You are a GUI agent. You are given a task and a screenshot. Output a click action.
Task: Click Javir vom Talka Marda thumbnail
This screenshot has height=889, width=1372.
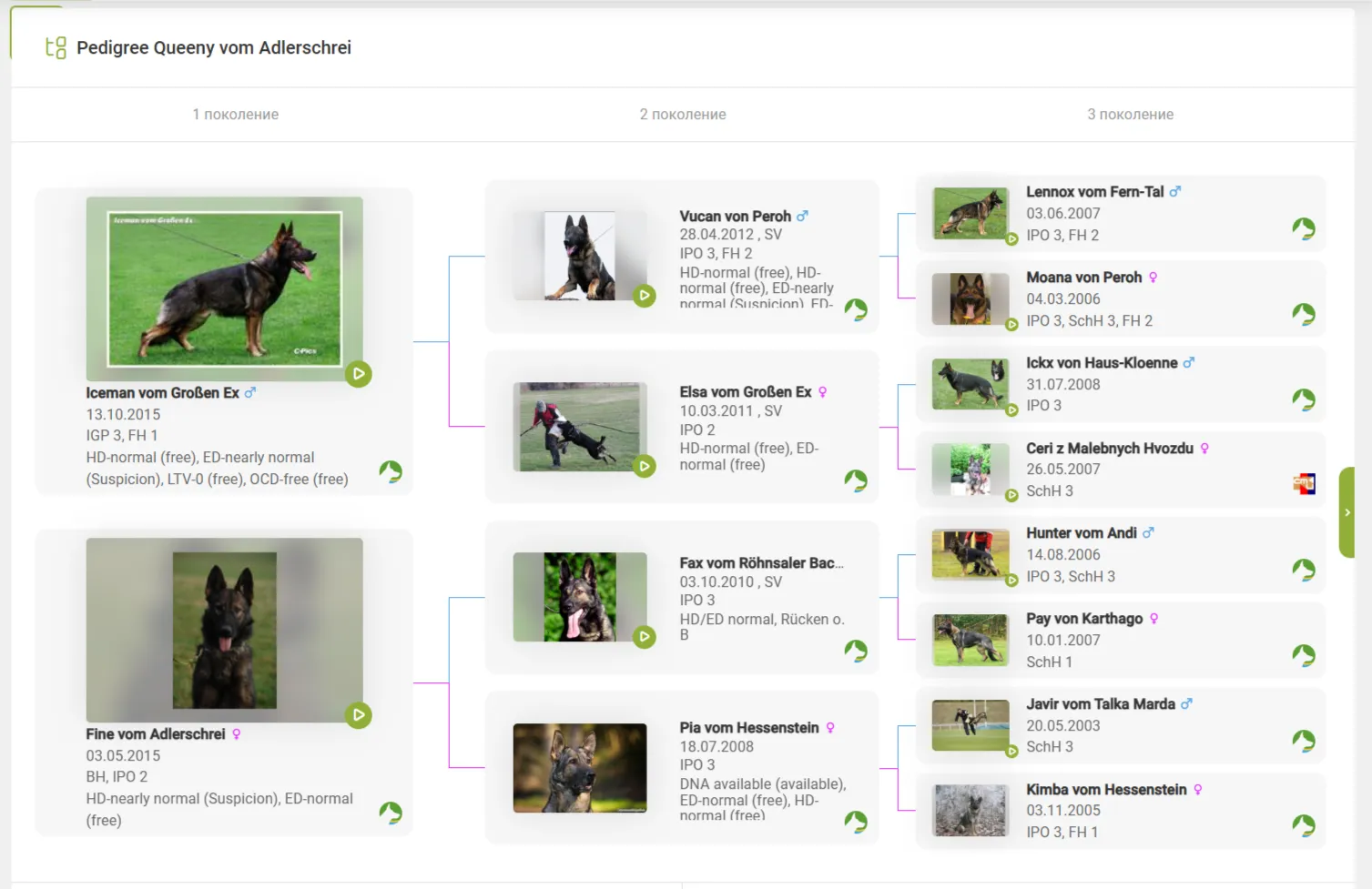tap(971, 725)
